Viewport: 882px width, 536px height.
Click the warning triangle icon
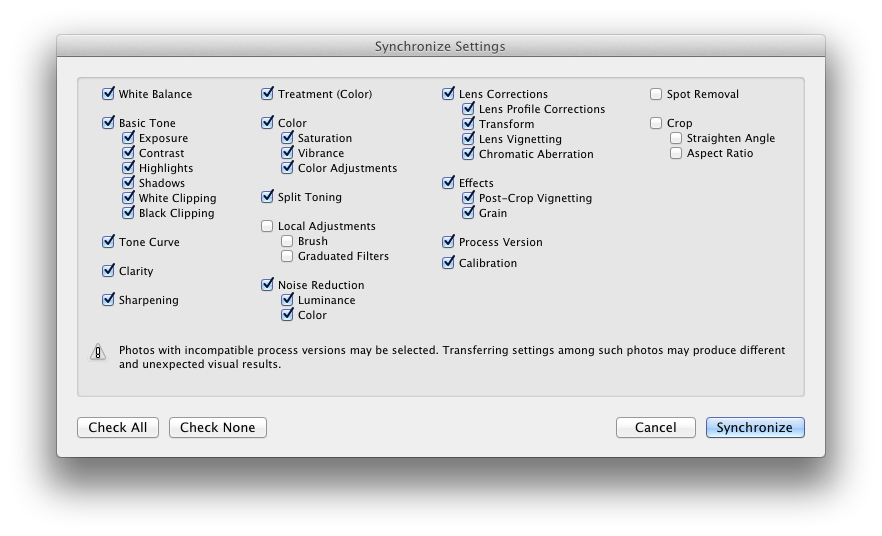[x=98, y=352]
